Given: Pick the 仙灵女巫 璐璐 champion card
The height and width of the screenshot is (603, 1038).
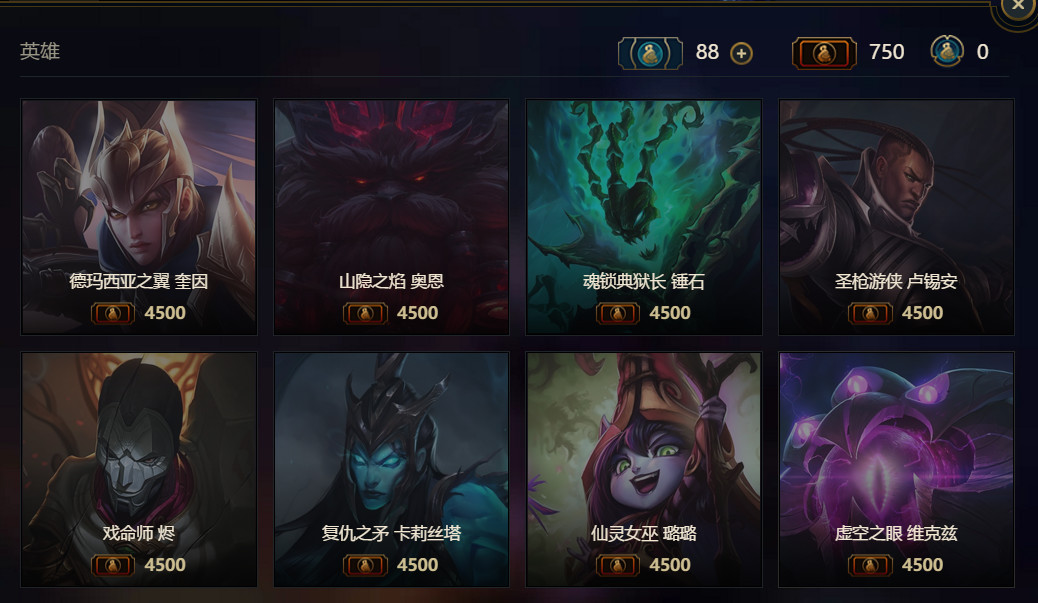Looking at the screenshot, I should coord(643,469).
